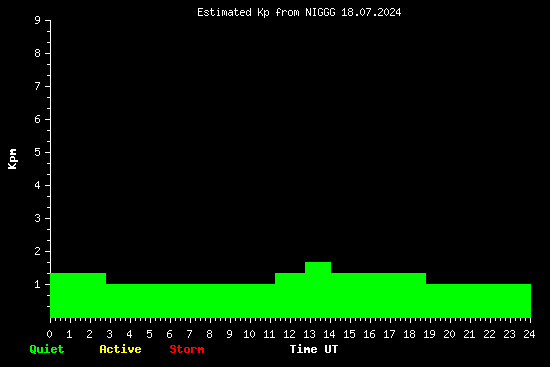This screenshot has width=550, height=367.
Task: Click the green 'Quiet' legend label
Action: (x=47, y=349)
